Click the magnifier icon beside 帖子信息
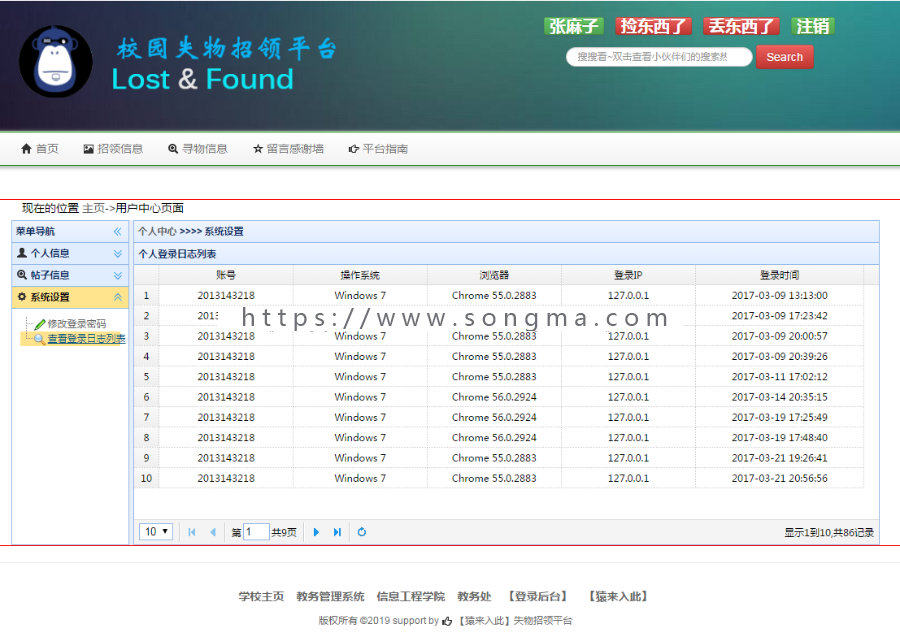The image size is (900, 637). click(x=22, y=274)
